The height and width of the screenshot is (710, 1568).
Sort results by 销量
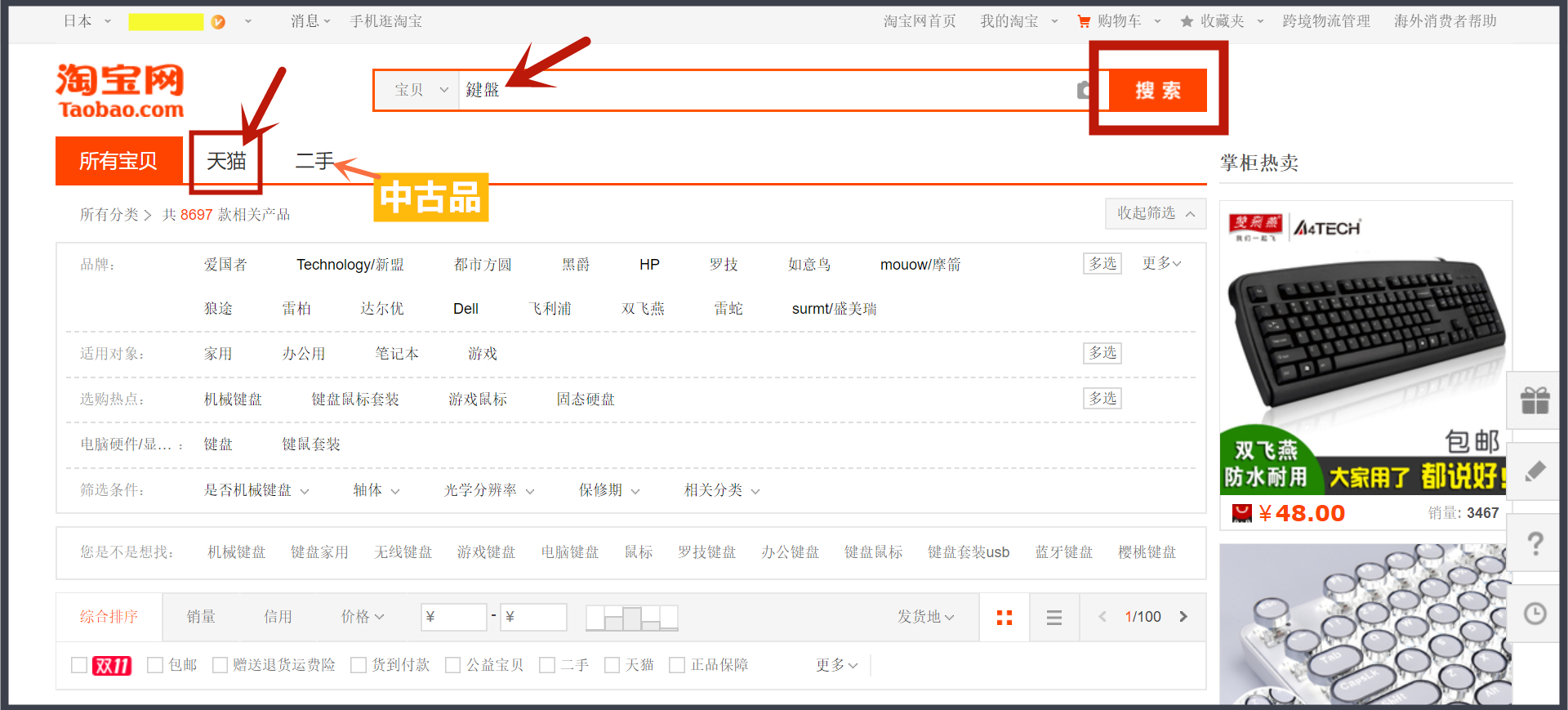[201, 617]
